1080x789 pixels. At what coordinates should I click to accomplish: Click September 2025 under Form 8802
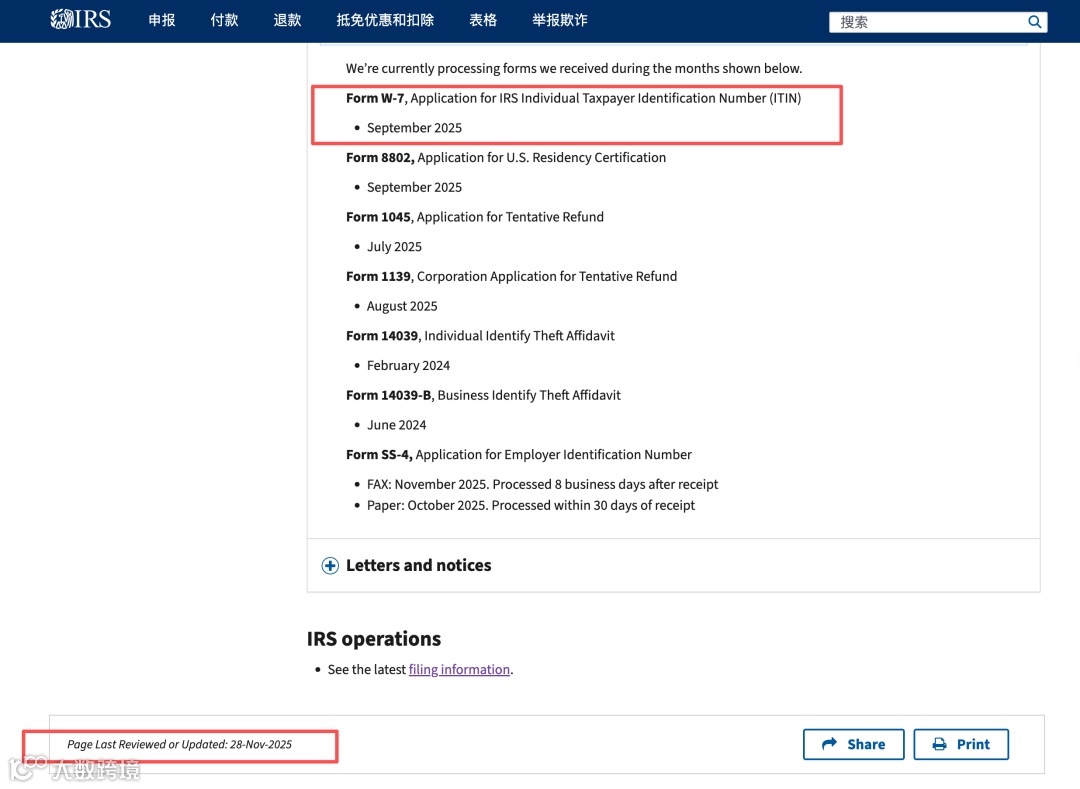[x=415, y=187]
